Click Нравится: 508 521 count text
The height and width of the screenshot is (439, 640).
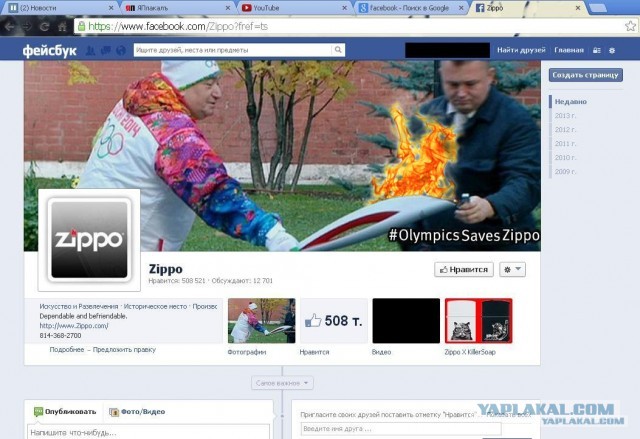(177, 281)
